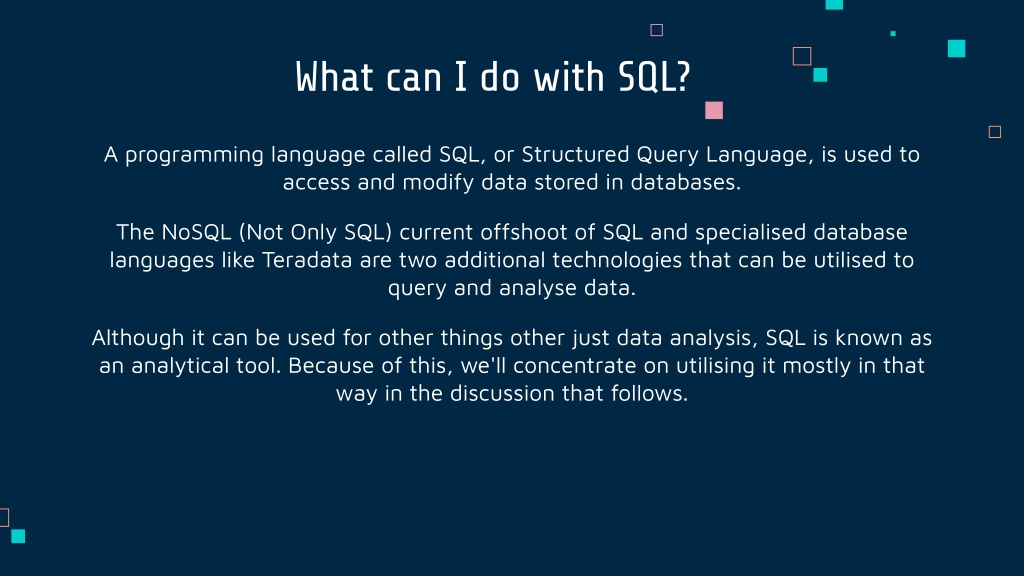Click the text 'way in the discussion that follows.'
Viewport: 1024px width, 576px height.
coord(512,394)
